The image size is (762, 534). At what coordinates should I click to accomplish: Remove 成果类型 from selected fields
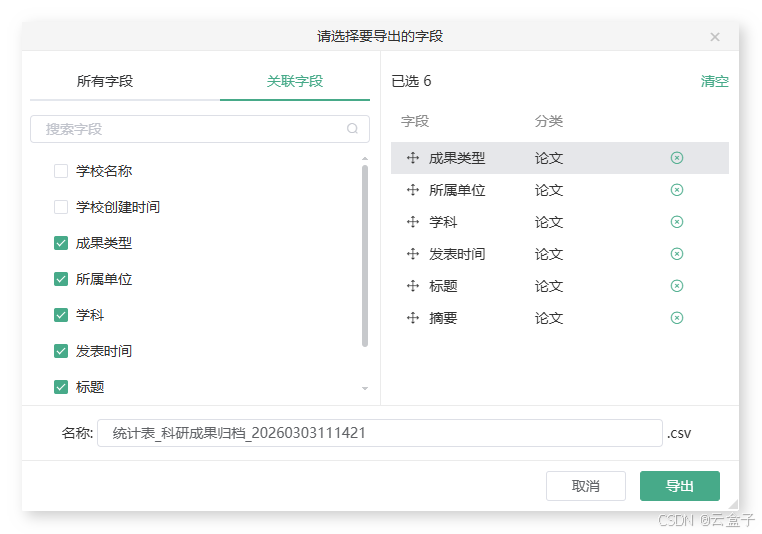(676, 158)
